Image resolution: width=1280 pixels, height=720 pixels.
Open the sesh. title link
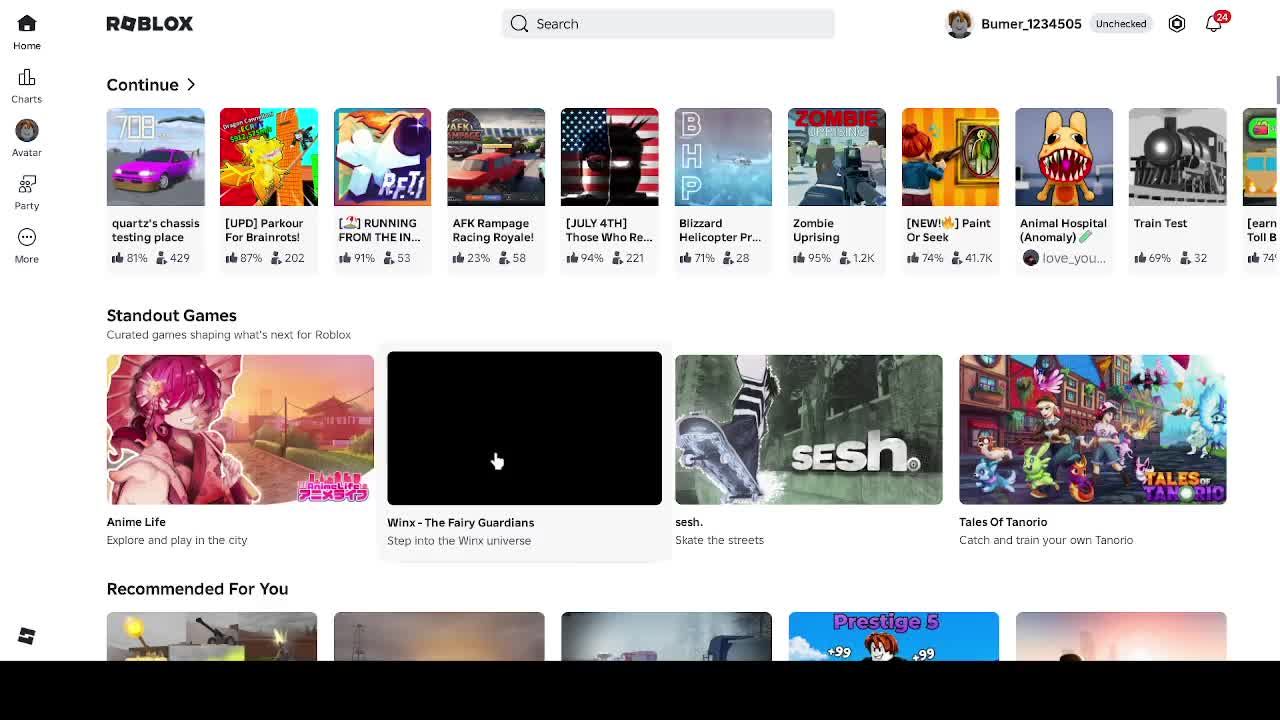(689, 522)
